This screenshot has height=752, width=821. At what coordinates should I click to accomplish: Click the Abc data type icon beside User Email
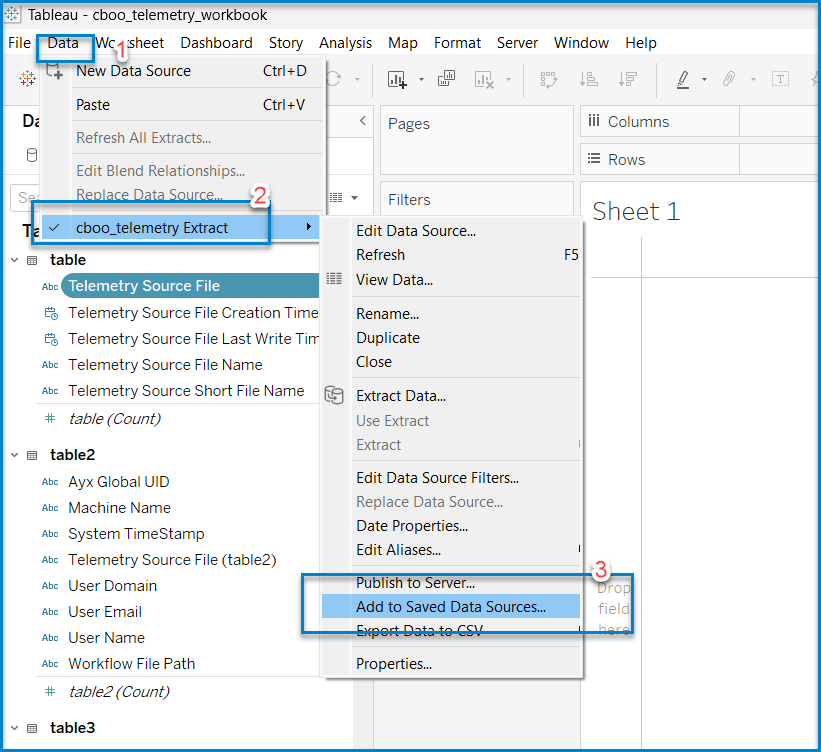click(50, 611)
